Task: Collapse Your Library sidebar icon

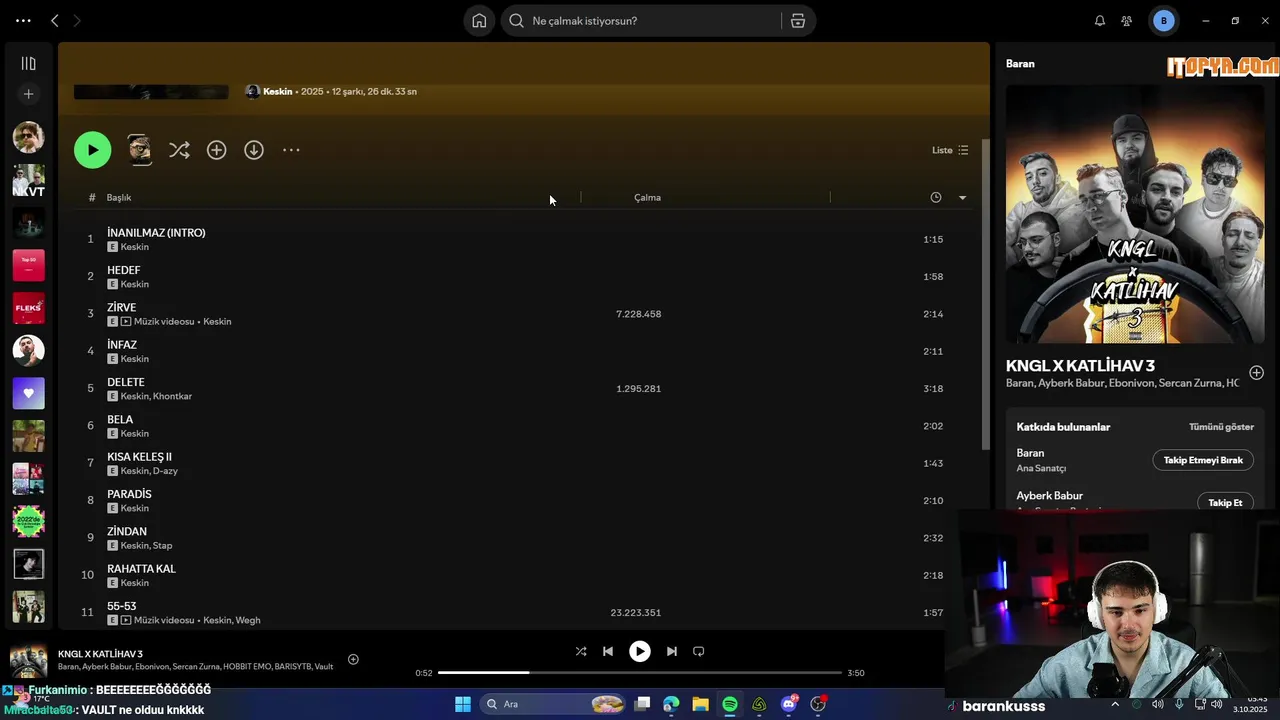Action: 28,63
